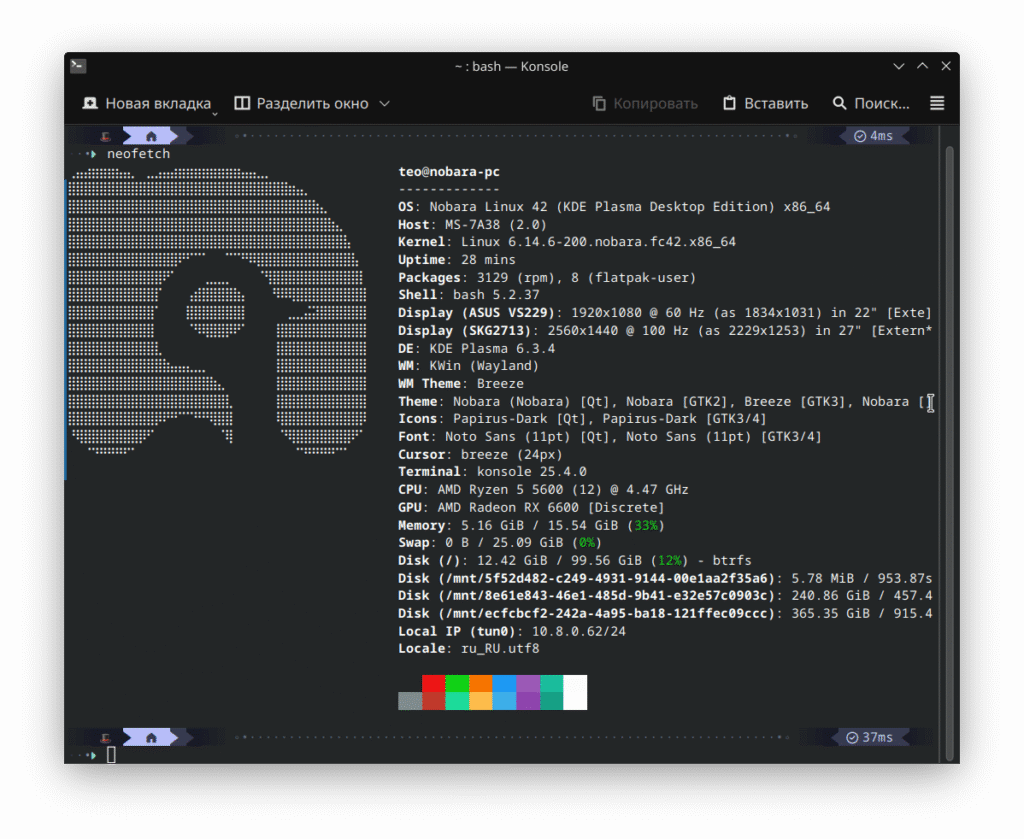
Task: Expand the Новая вкладка profile arrow
Action: 214,114
